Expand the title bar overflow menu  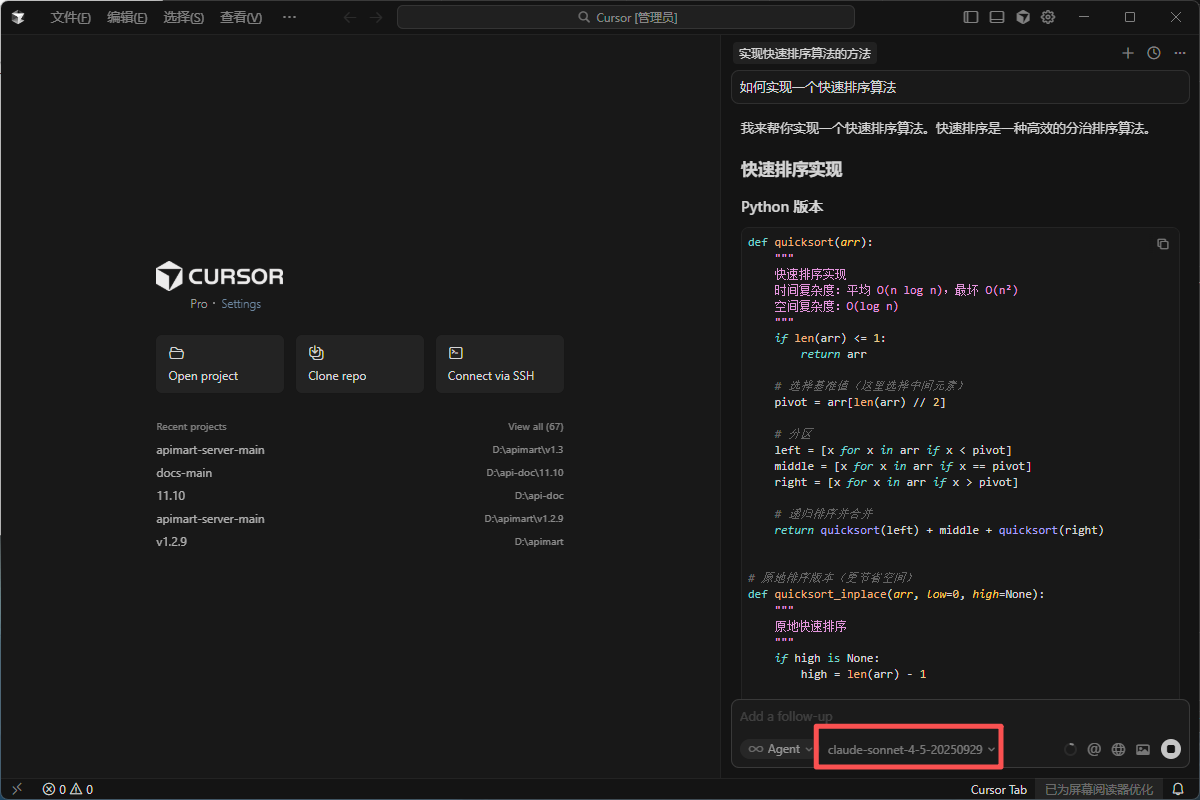click(x=289, y=17)
